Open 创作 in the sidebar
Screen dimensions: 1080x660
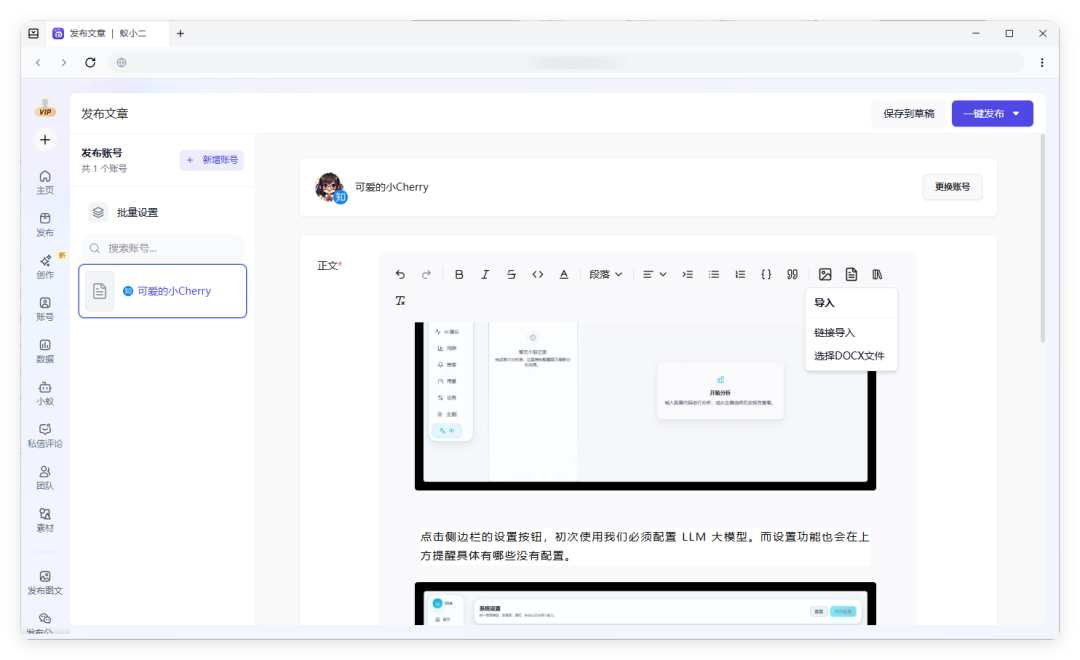click(45, 267)
